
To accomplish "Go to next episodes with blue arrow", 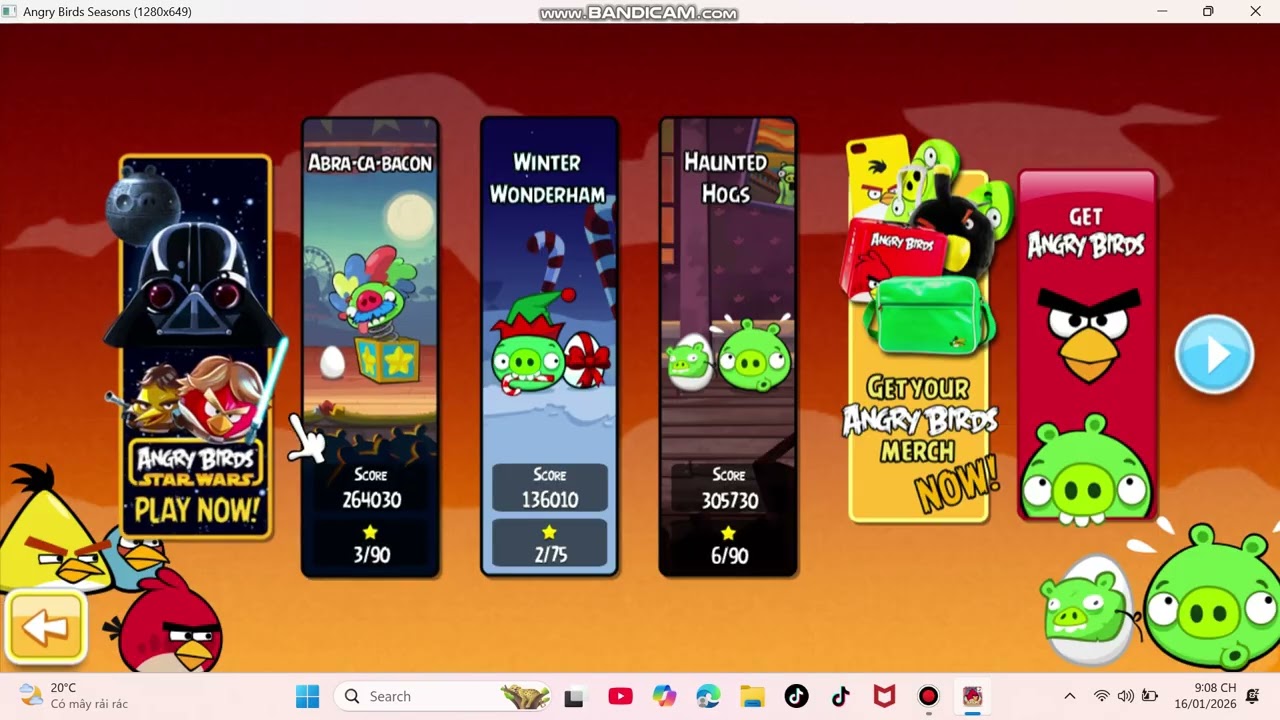I will tap(1214, 354).
